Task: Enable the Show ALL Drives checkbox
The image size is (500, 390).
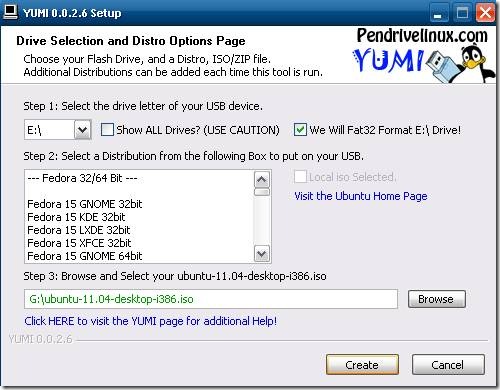Action: click(x=107, y=130)
